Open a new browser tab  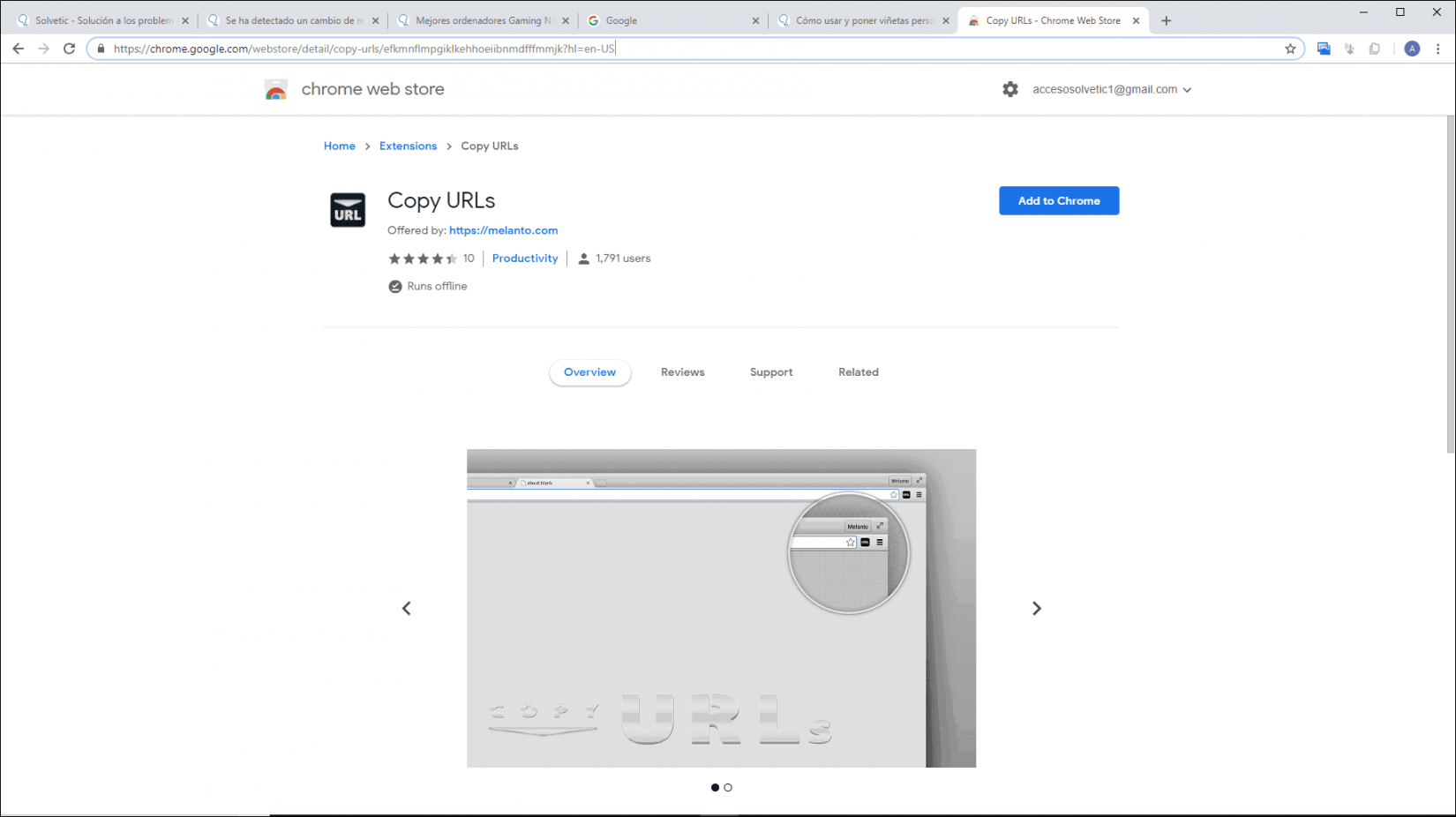point(1166,20)
